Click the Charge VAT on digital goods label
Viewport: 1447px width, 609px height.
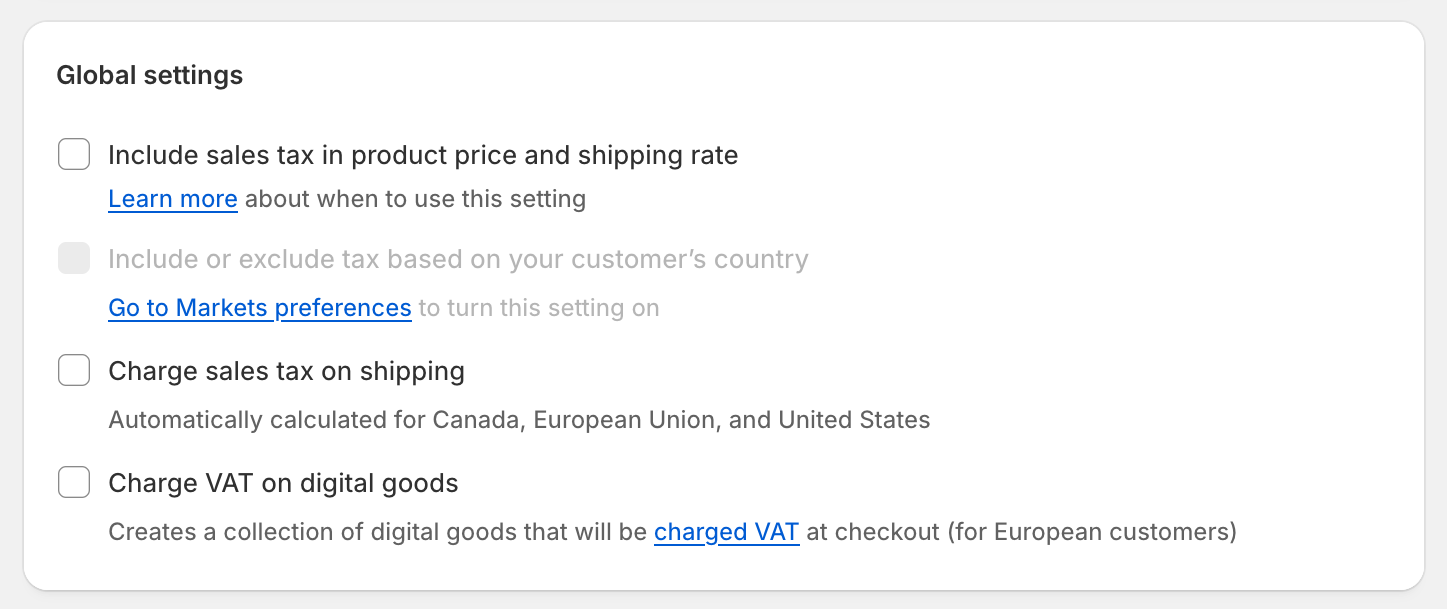(282, 482)
